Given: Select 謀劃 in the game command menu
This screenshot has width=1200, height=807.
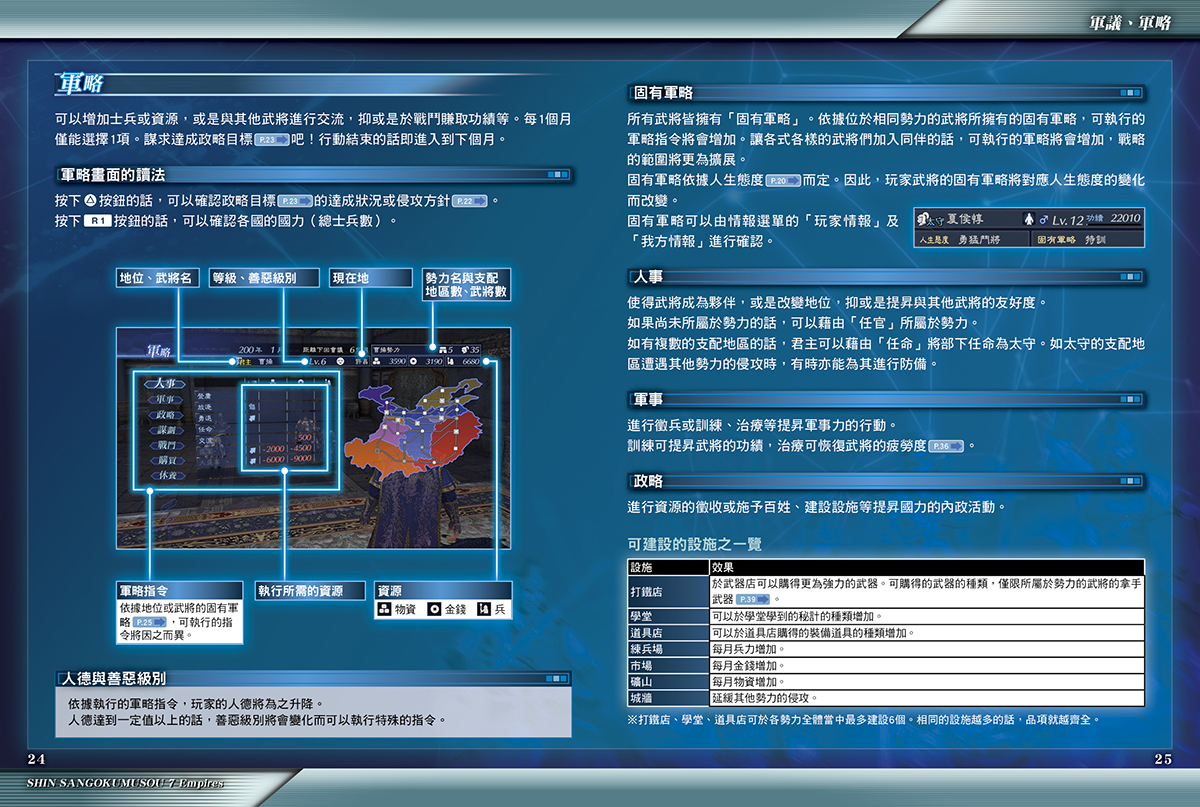Looking at the screenshot, I should pos(166,430).
